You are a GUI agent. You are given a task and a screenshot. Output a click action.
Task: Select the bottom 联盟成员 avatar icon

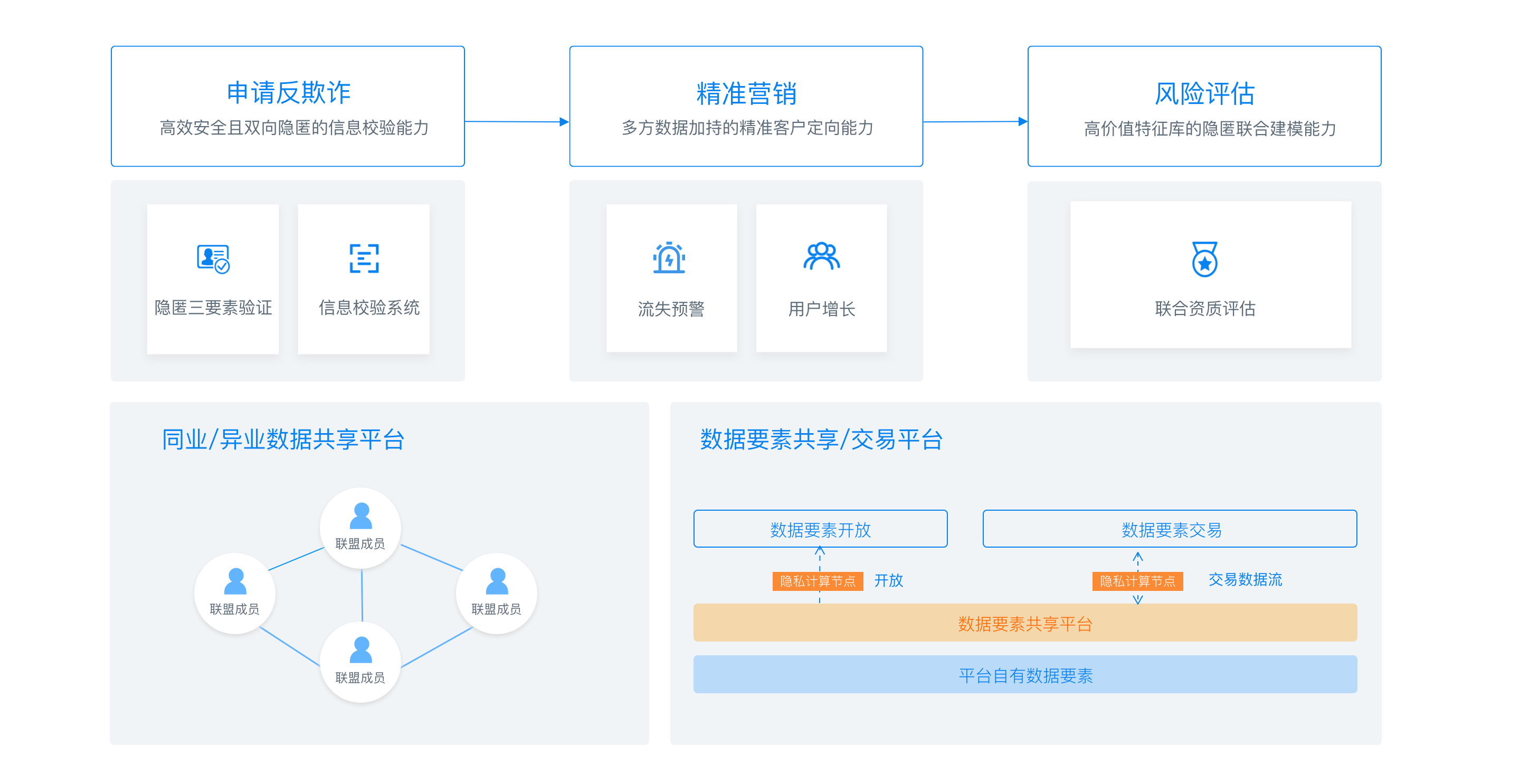pos(360,650)
